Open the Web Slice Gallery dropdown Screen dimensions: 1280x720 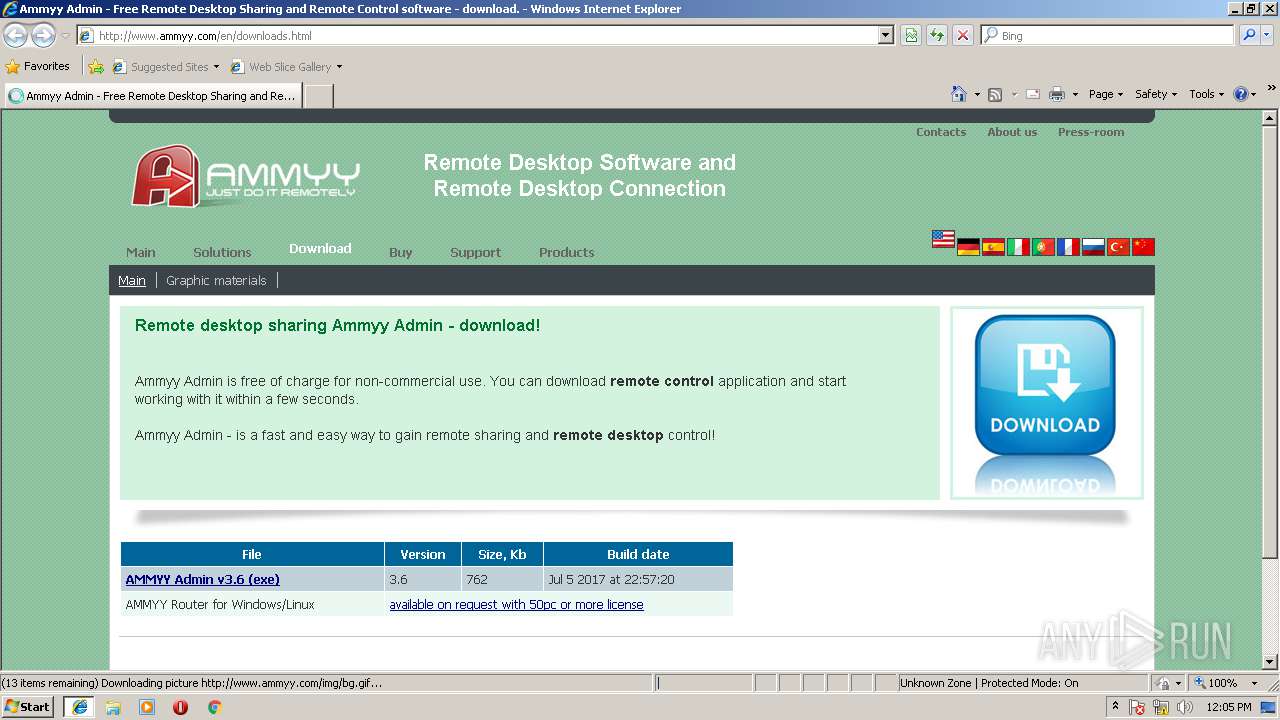339,67
